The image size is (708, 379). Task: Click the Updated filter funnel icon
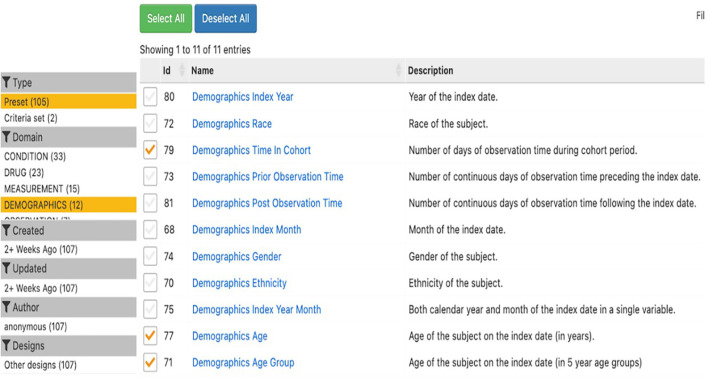coord(6,268)
